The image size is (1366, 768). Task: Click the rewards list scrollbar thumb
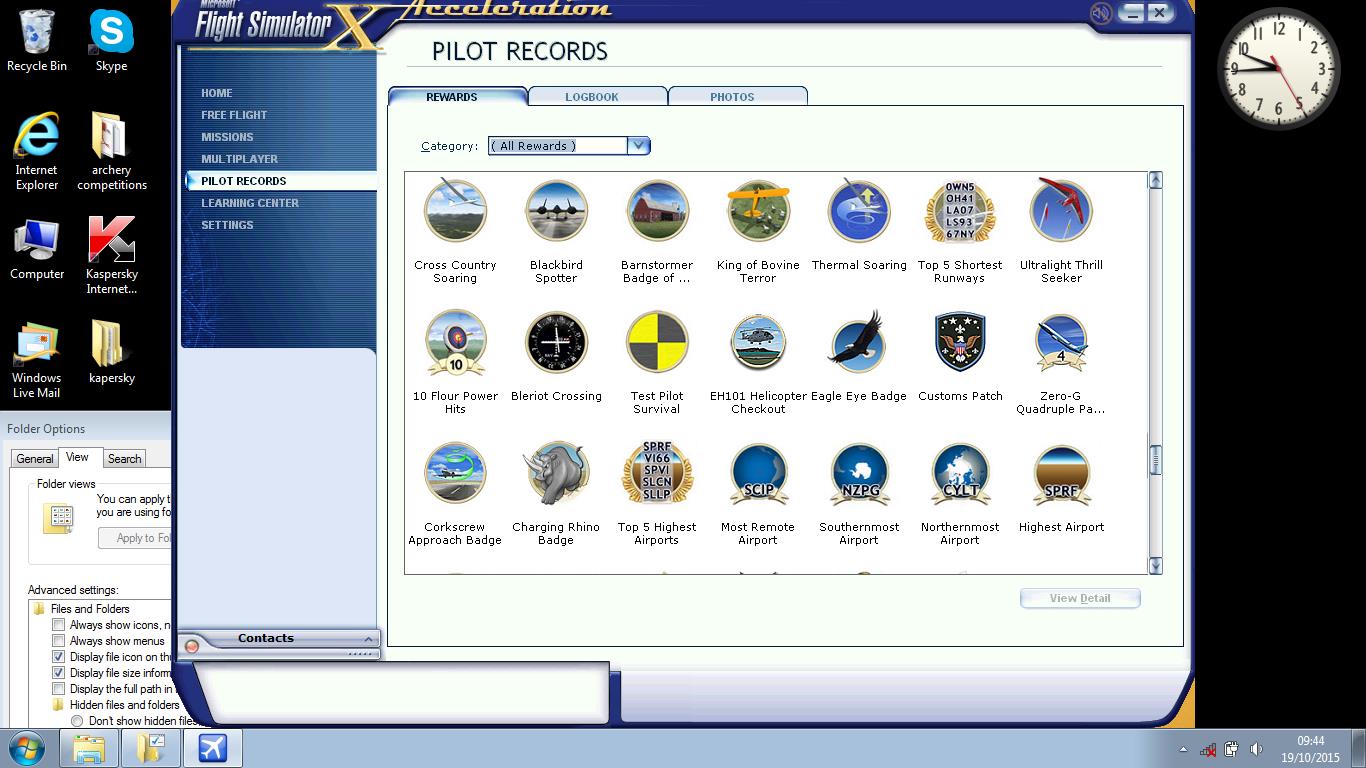[x=1155, y=459]
